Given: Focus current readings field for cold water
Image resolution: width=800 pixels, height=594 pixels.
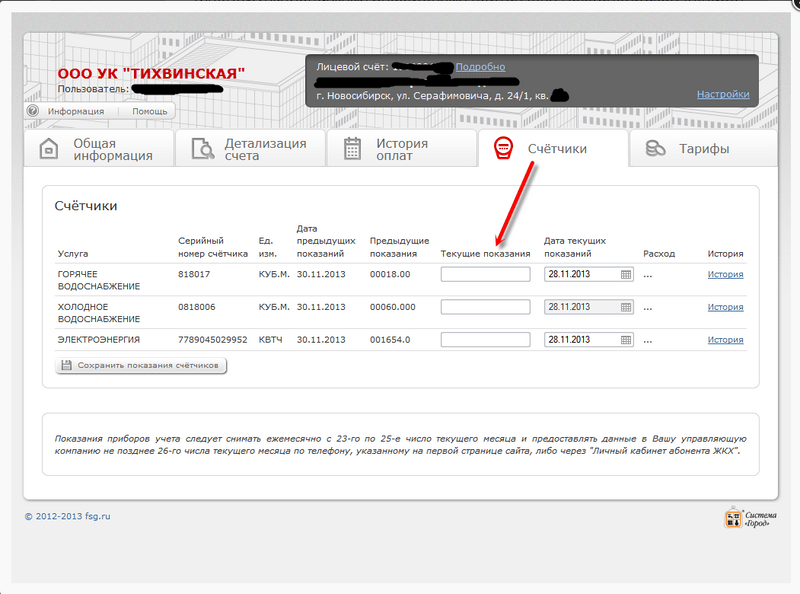Looking at the screenshot, I should 485,307.
